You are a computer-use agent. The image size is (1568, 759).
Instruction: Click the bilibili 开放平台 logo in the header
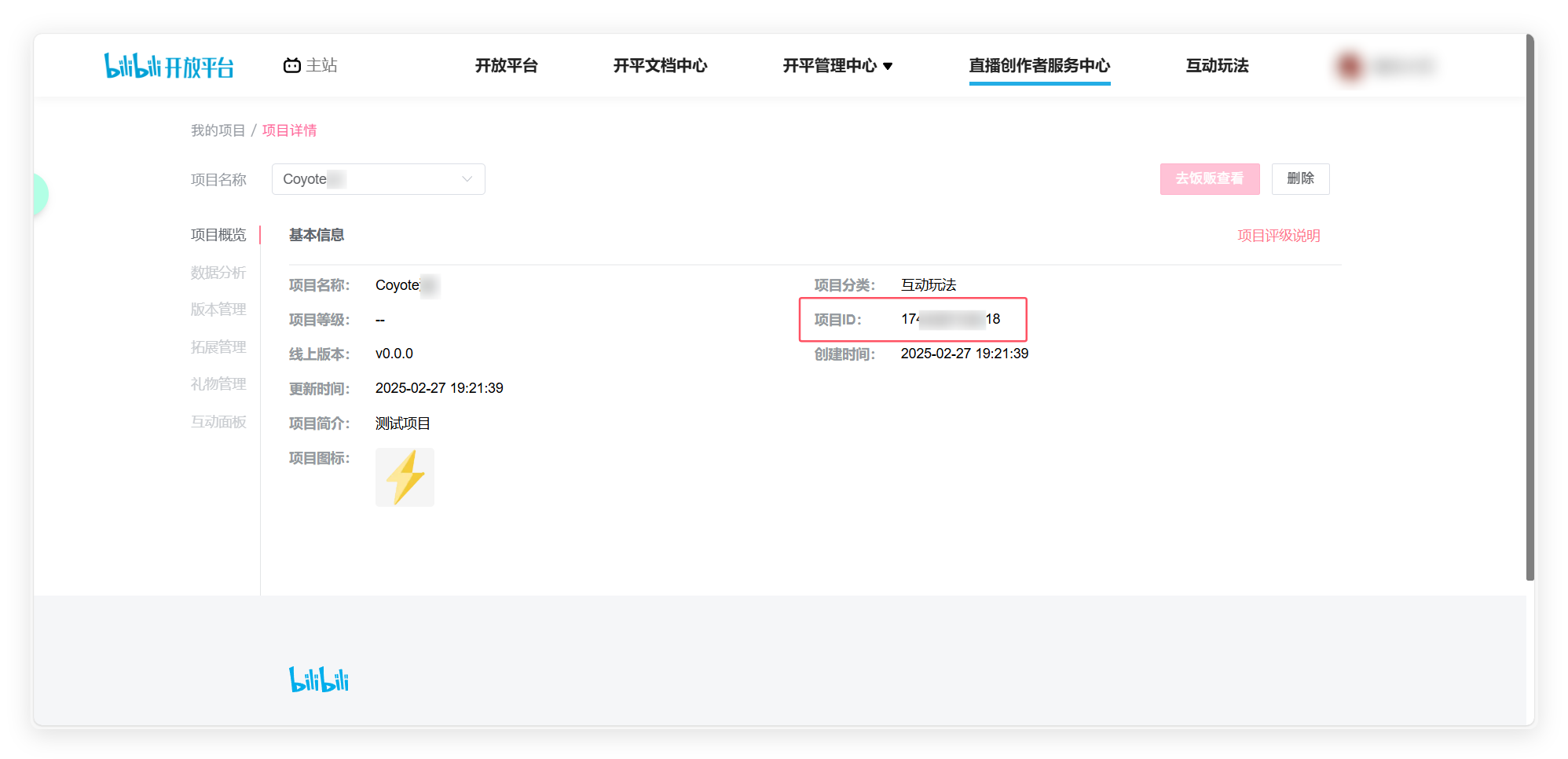tap(169, 66)
